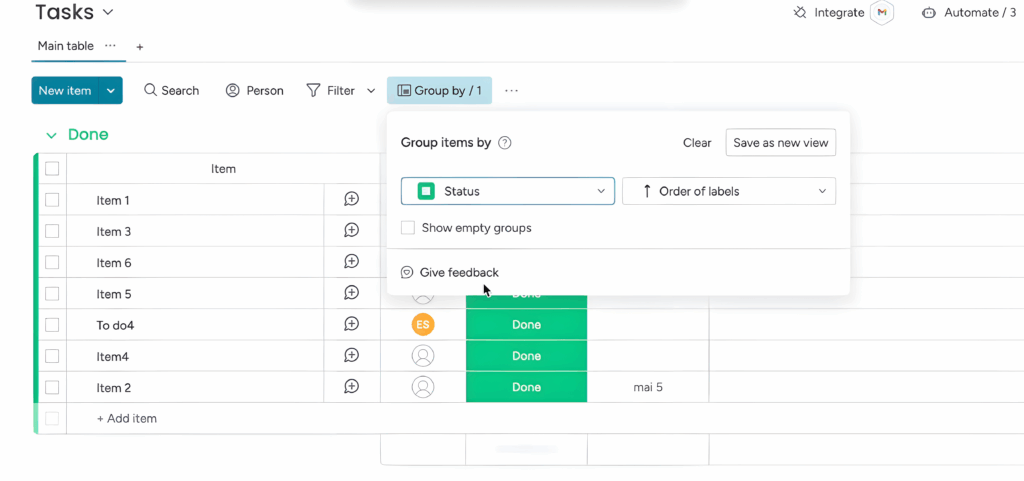The image size is (1024, 481).
Task: Open conversation icon for Item4
Action: click(x=351, y=356)
